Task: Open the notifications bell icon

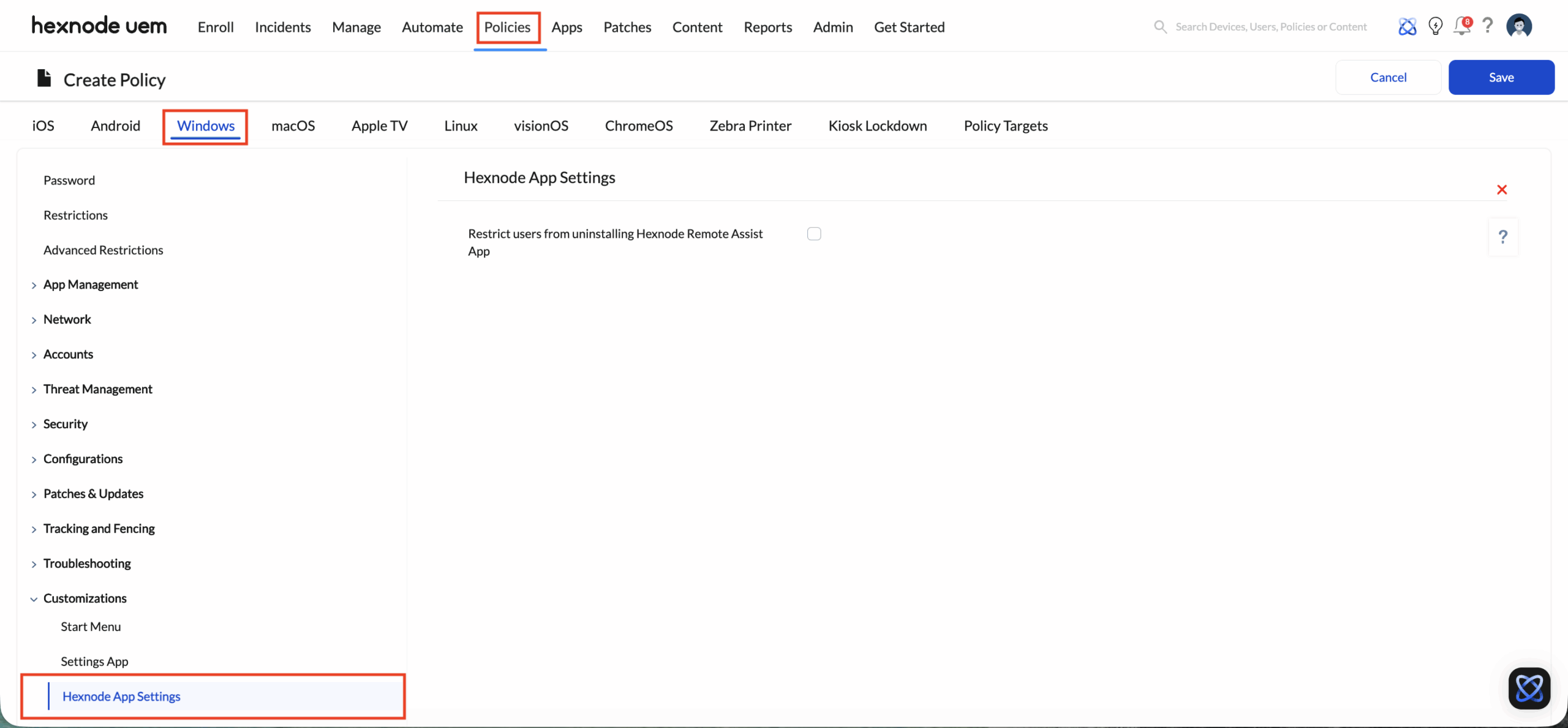Action: (1462, 26)
